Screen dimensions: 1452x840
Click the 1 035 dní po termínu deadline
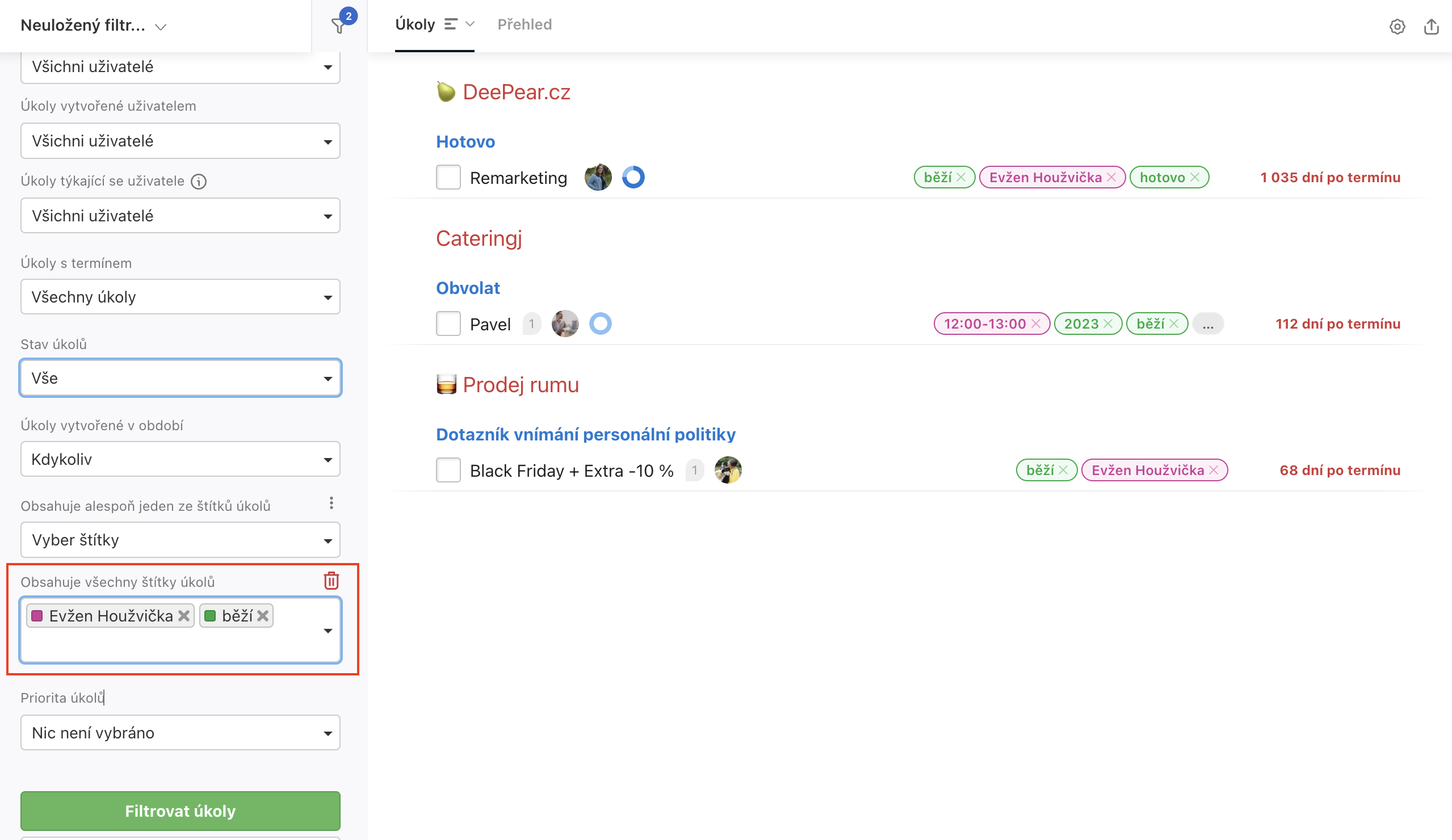[x=1330, y=178]
